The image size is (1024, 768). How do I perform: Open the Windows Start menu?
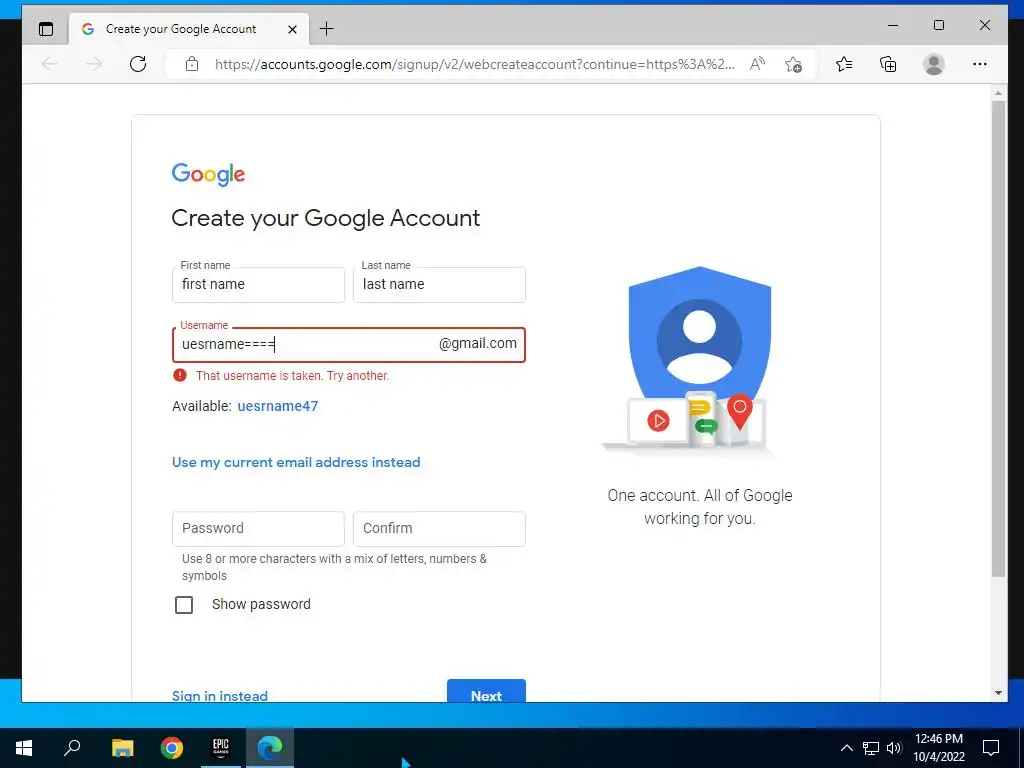pos(24,748)
